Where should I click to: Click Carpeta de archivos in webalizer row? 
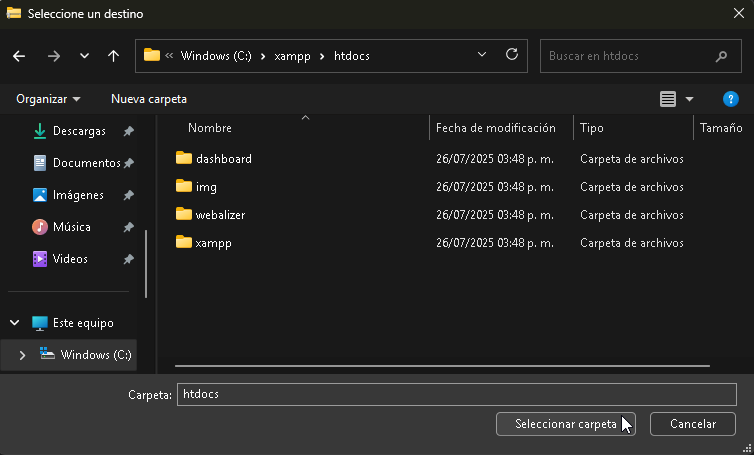pos(631,215)
